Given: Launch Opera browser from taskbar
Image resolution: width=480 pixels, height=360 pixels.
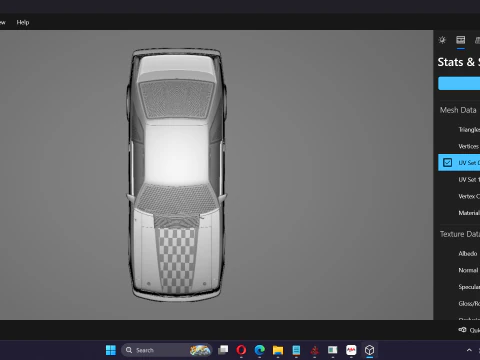Looking at the screenshot, I should click(241, 350).
